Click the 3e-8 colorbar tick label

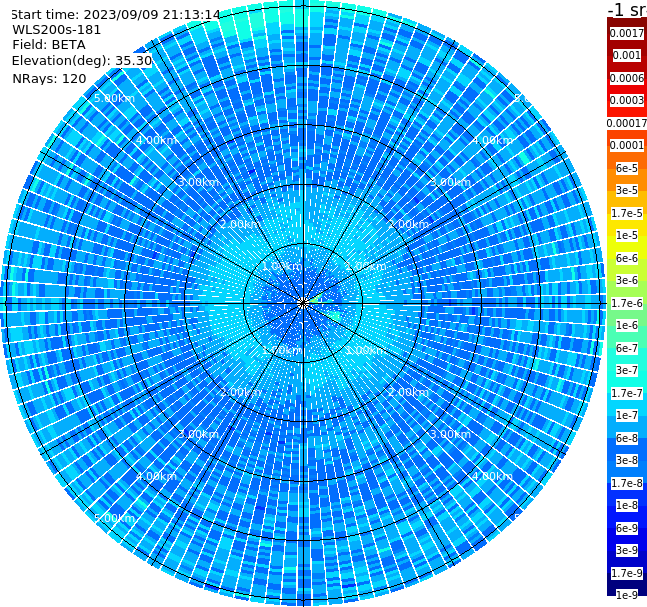(627, 460)
